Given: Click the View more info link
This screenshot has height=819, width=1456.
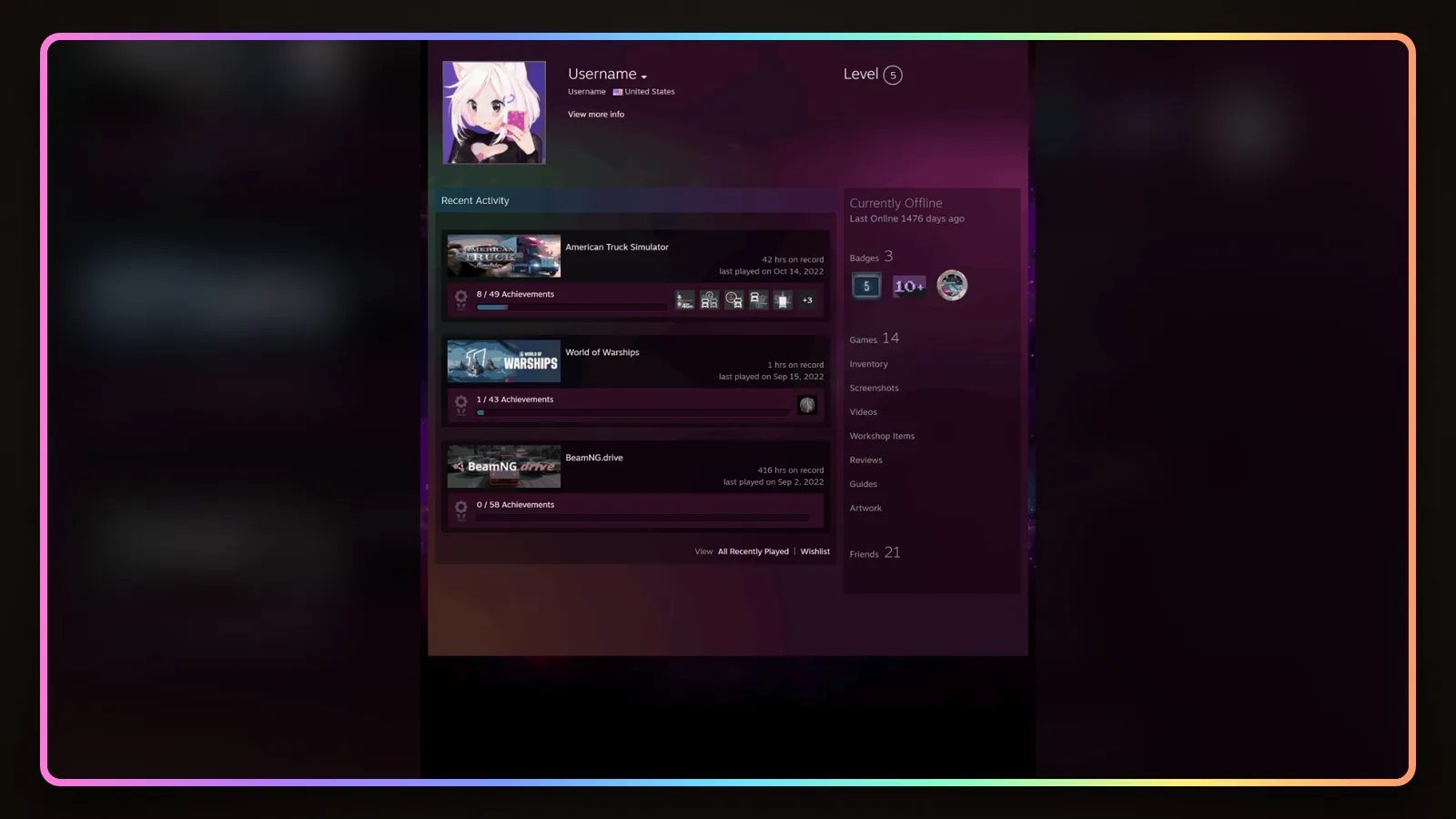Looking at the screenshot, I should click(x=596, y=115).
